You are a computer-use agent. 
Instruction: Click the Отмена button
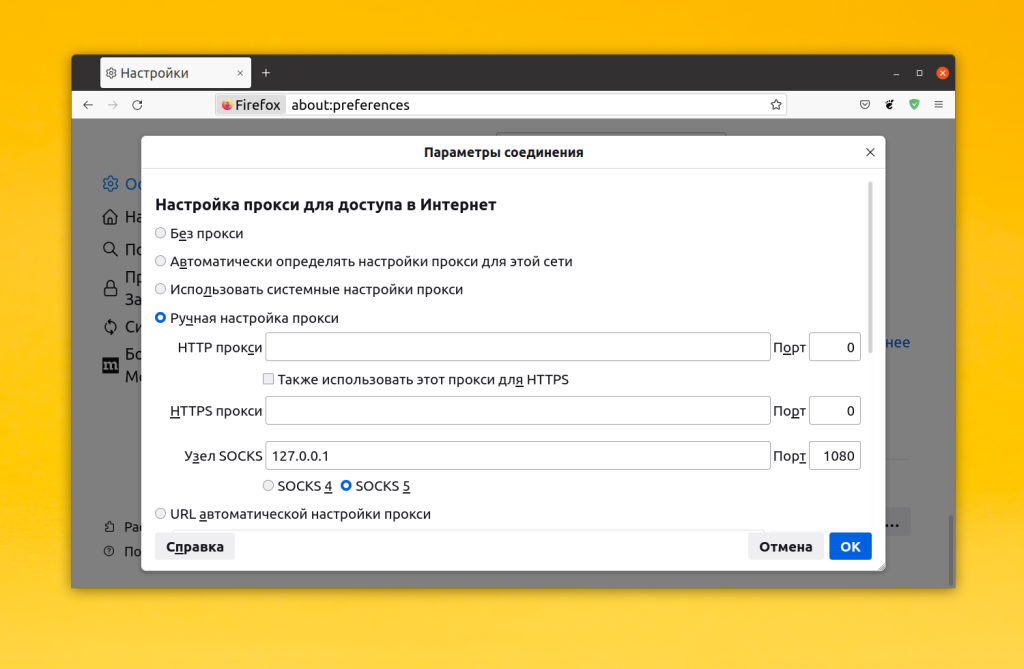pyautogui.click(x=786, y=546)
